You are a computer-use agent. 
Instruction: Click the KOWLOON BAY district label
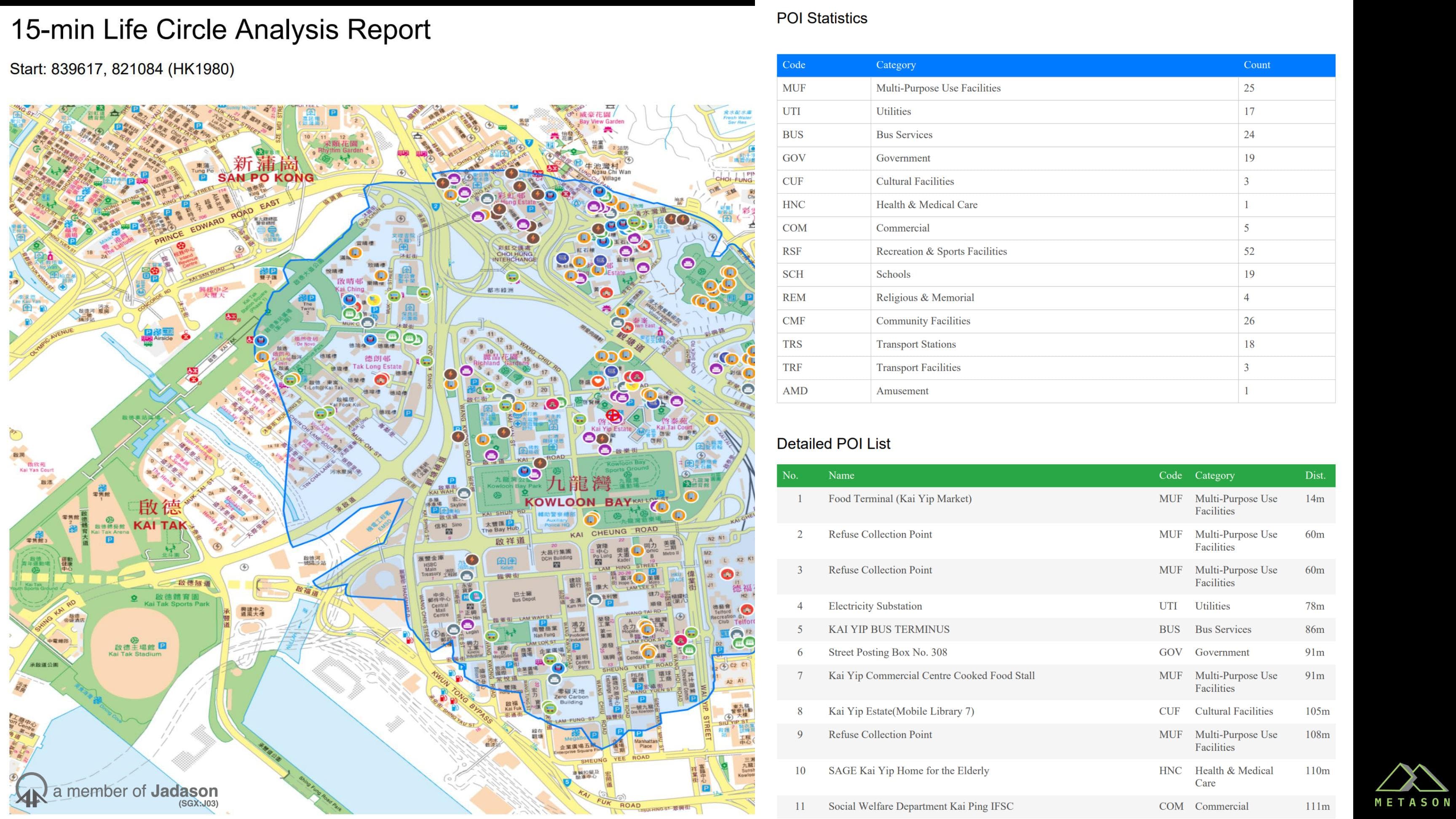pyautogui.click(x=578, y=502)
